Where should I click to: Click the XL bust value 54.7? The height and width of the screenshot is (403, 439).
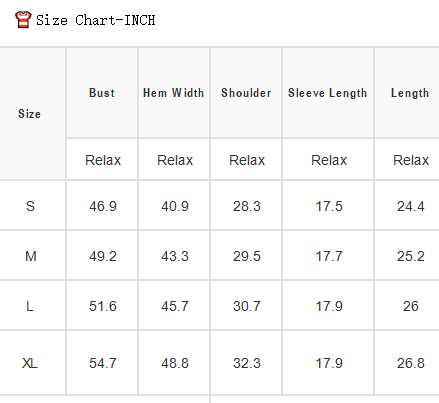103,363
